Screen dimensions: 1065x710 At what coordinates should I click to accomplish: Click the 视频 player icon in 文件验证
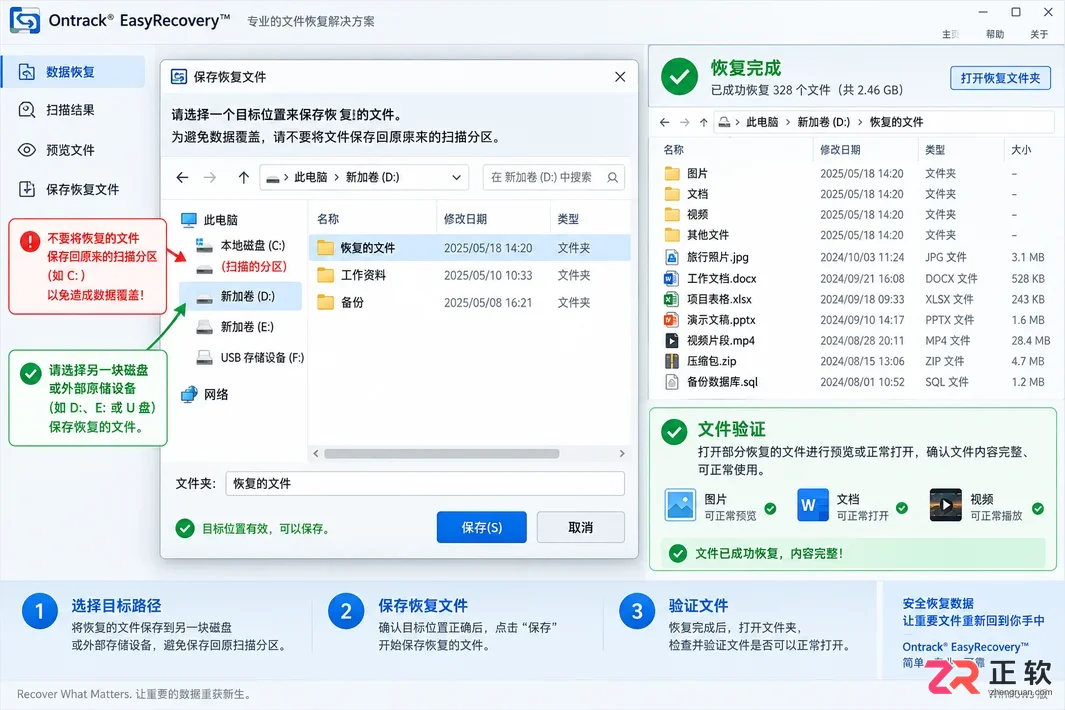[945, 505]
